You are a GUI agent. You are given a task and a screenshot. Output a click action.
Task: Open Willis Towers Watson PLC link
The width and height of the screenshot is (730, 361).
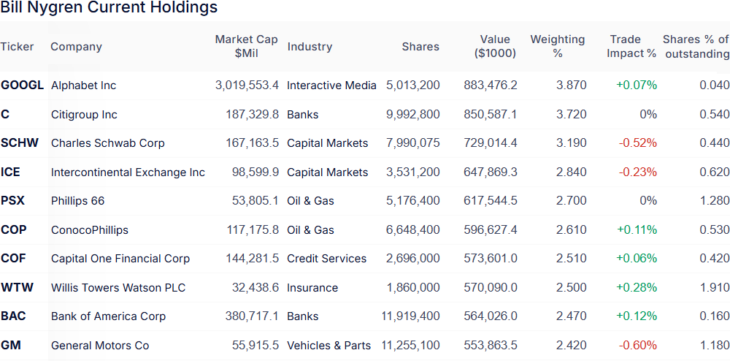click(x=118, y=288)
